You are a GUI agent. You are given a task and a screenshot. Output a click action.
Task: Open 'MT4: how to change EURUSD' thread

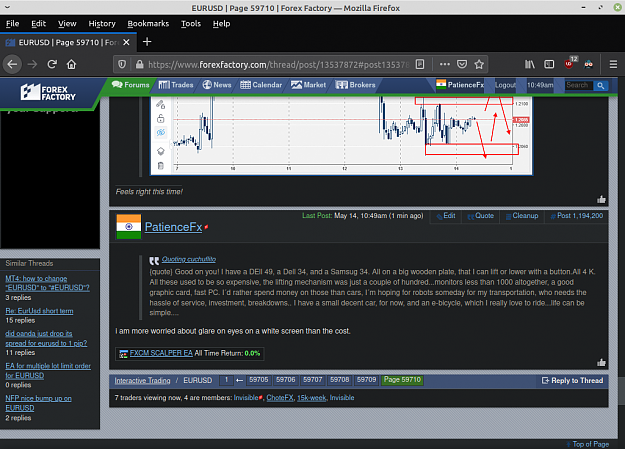click(47, 283)
